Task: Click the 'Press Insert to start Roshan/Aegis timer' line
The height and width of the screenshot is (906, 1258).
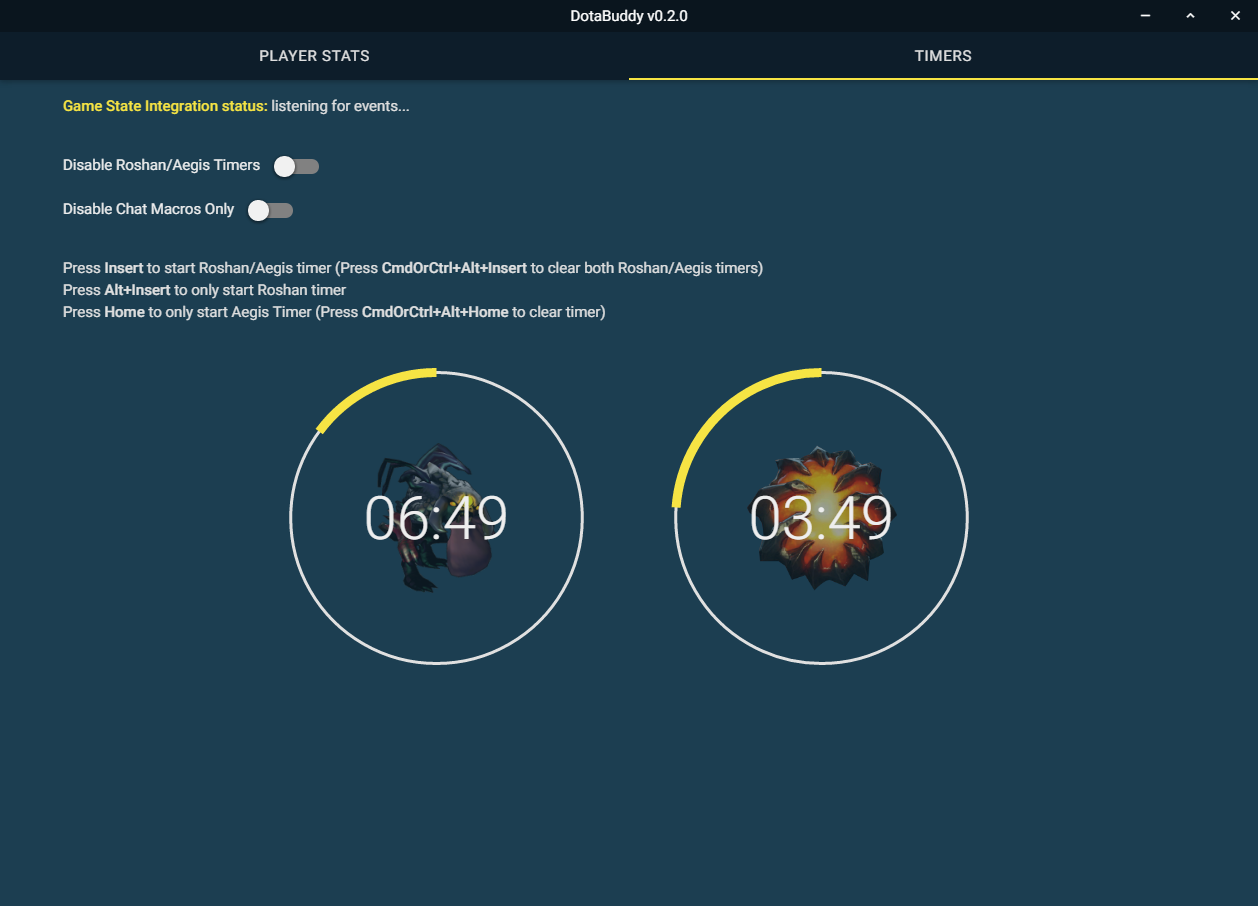Action: 413,268
